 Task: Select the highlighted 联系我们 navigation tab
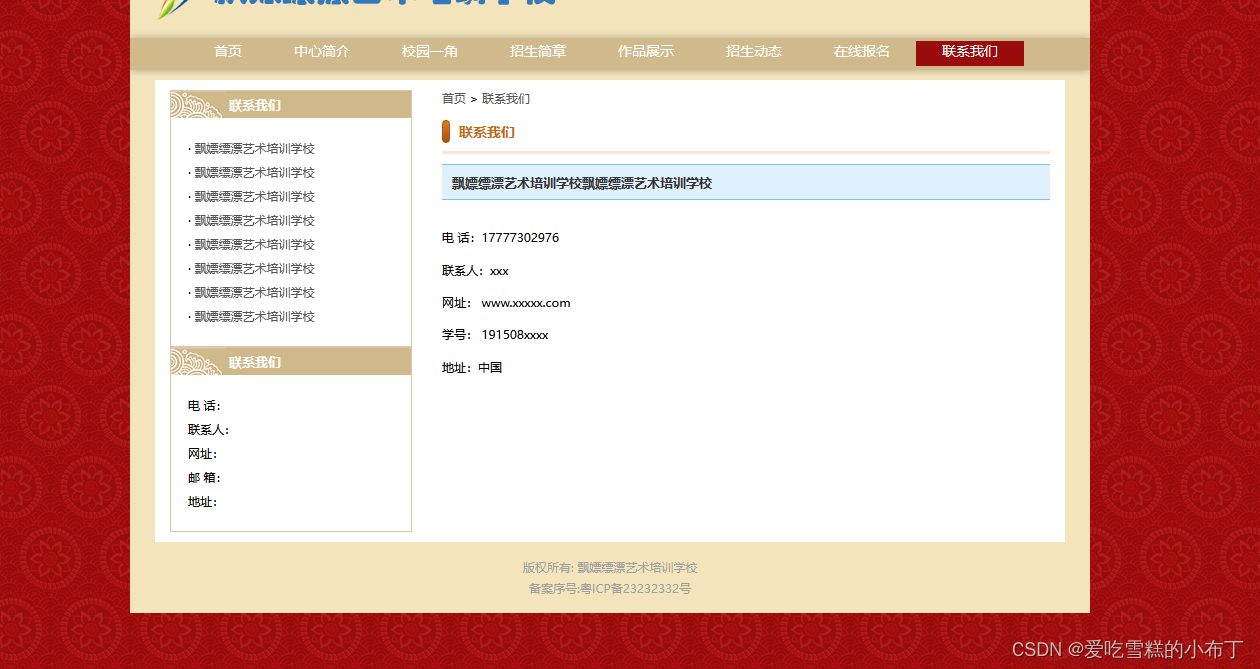(x=970, y=53)
